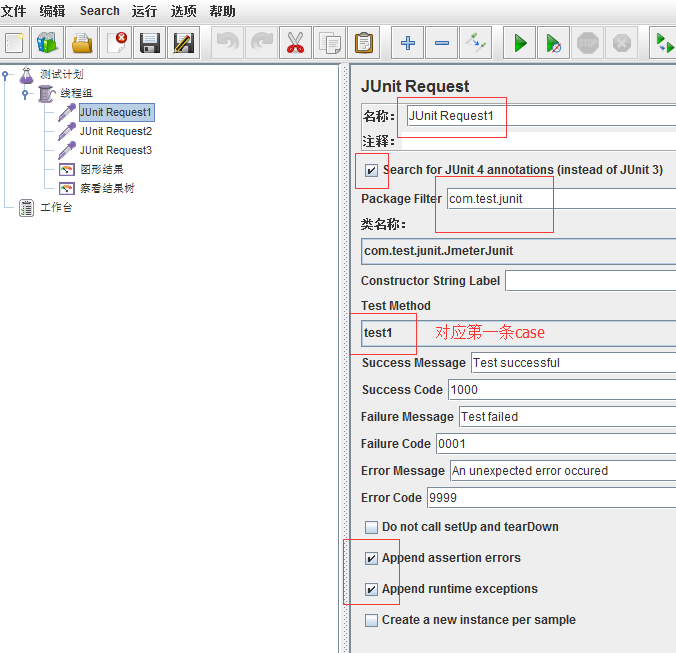Select 工作台 in the tree

coord(56,208)
